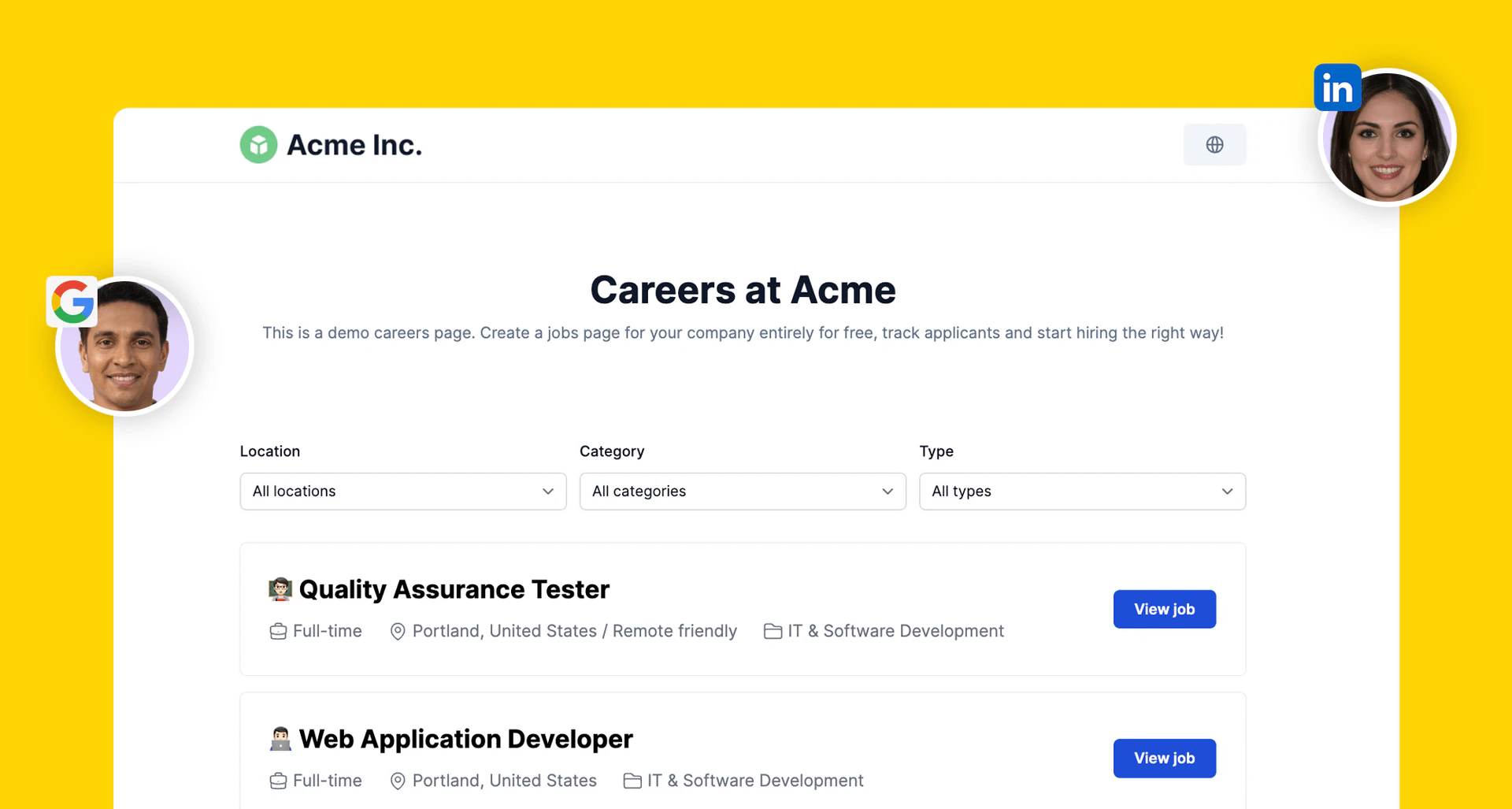Click the Acme Inc. company name
The height and width of the screenshot is (809, 1512).
[x=354, y=145]
